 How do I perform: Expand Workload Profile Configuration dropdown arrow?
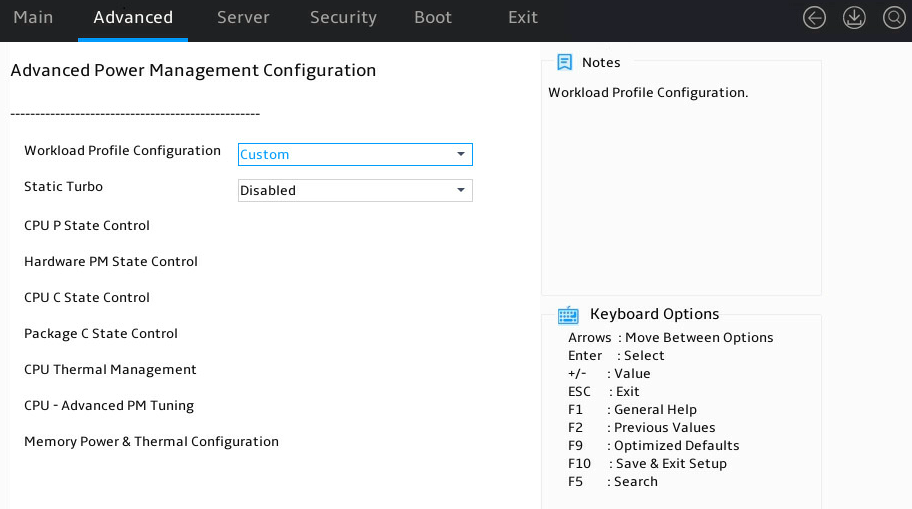point(461,154)
